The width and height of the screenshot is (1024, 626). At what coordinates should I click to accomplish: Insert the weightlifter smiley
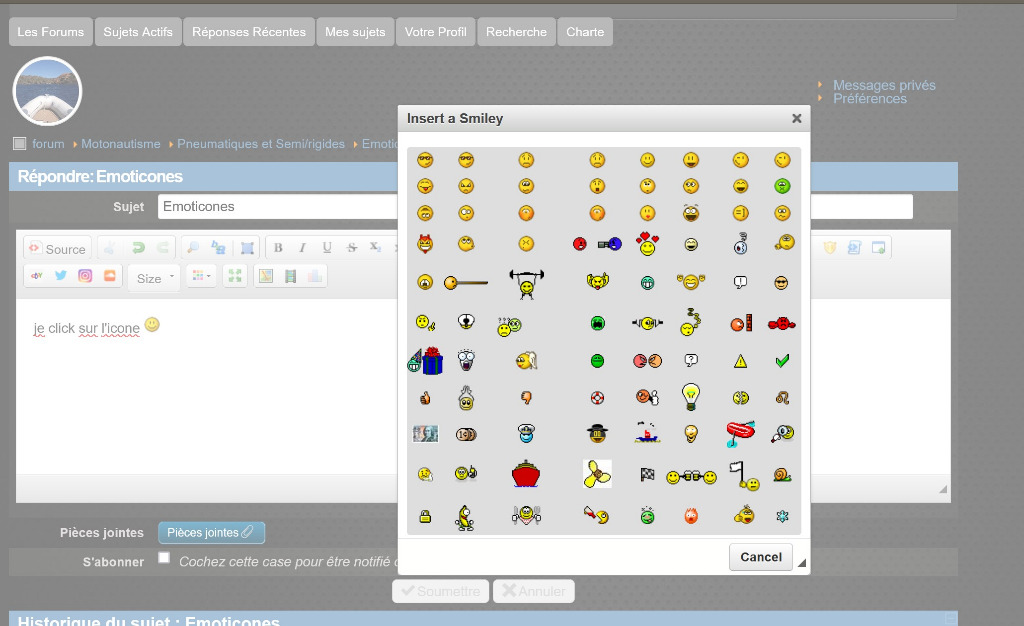pyautogui.click(x=525, y=283)
